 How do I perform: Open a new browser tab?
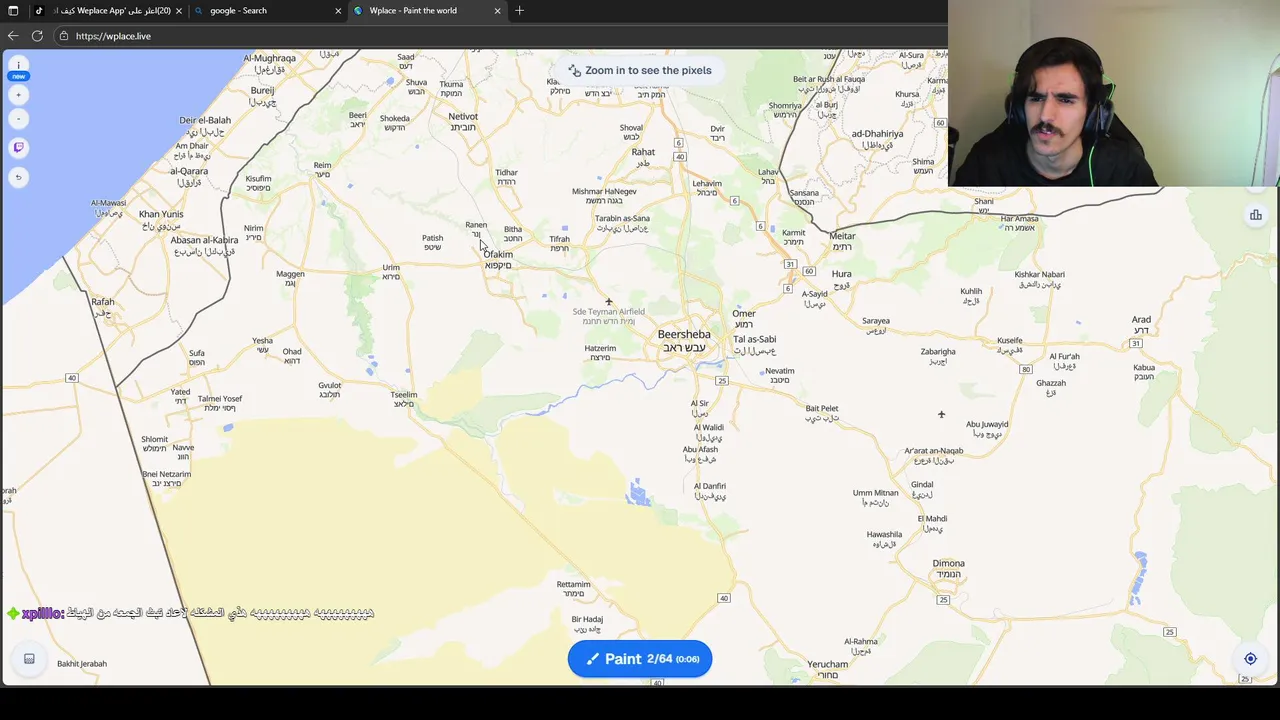[519, 11]
